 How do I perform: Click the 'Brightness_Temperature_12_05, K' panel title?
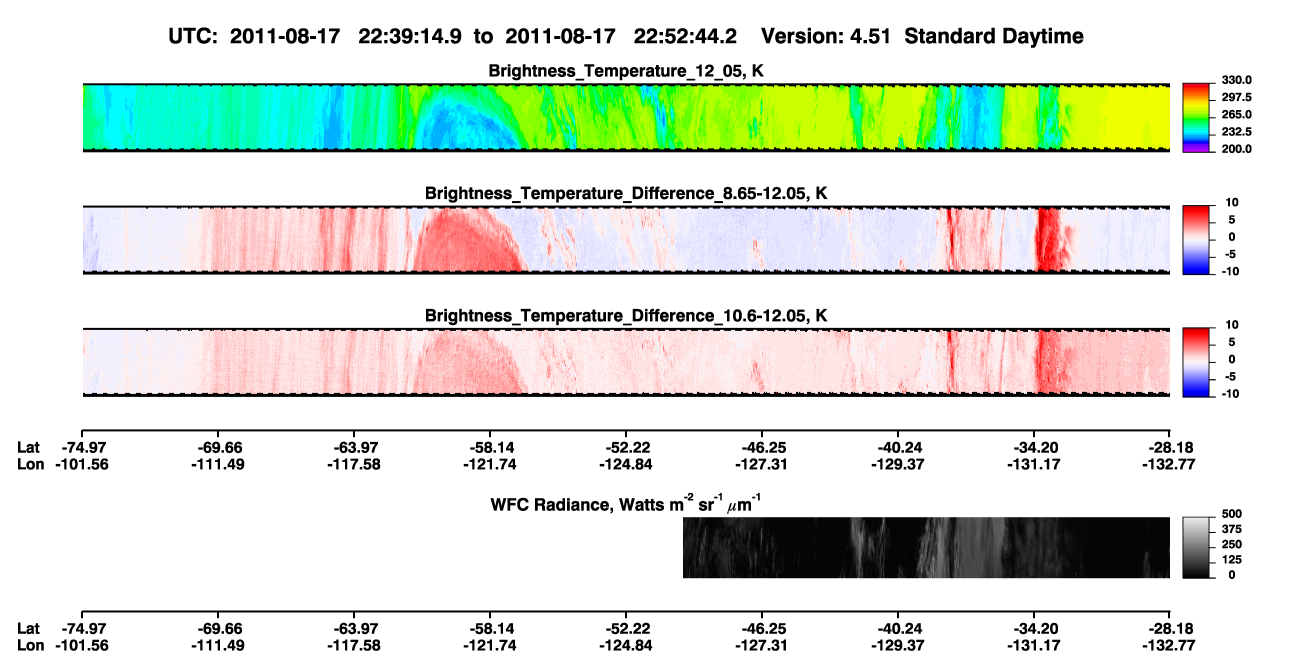[626, 71]
